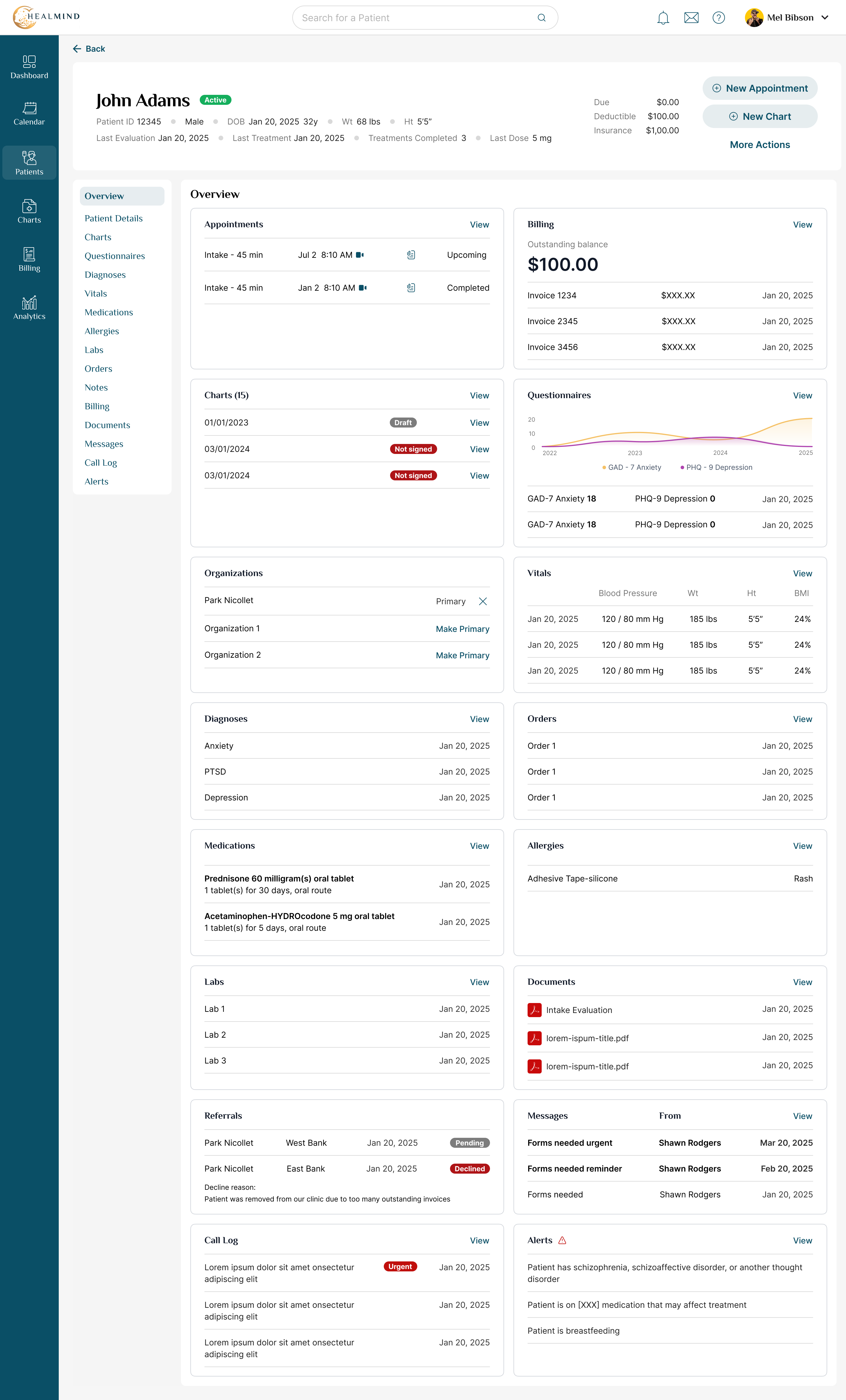Open Analytics from the sidebar
This screenshot has width=846, height=1400.
pos(29,308)
